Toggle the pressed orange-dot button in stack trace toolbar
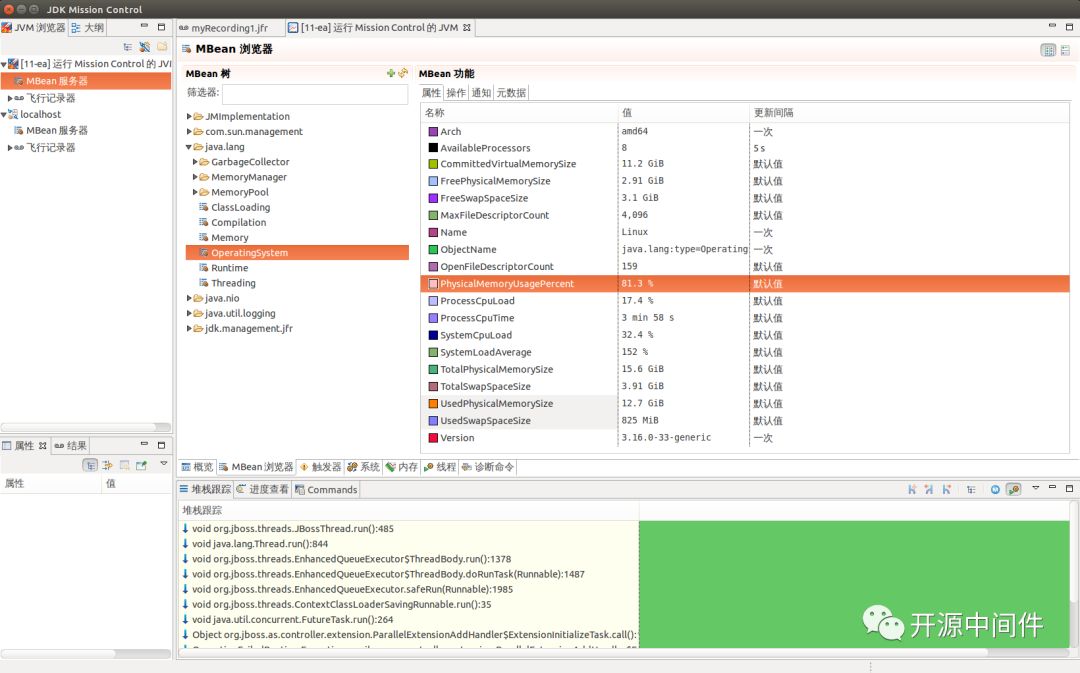 tap(1013, 489)
